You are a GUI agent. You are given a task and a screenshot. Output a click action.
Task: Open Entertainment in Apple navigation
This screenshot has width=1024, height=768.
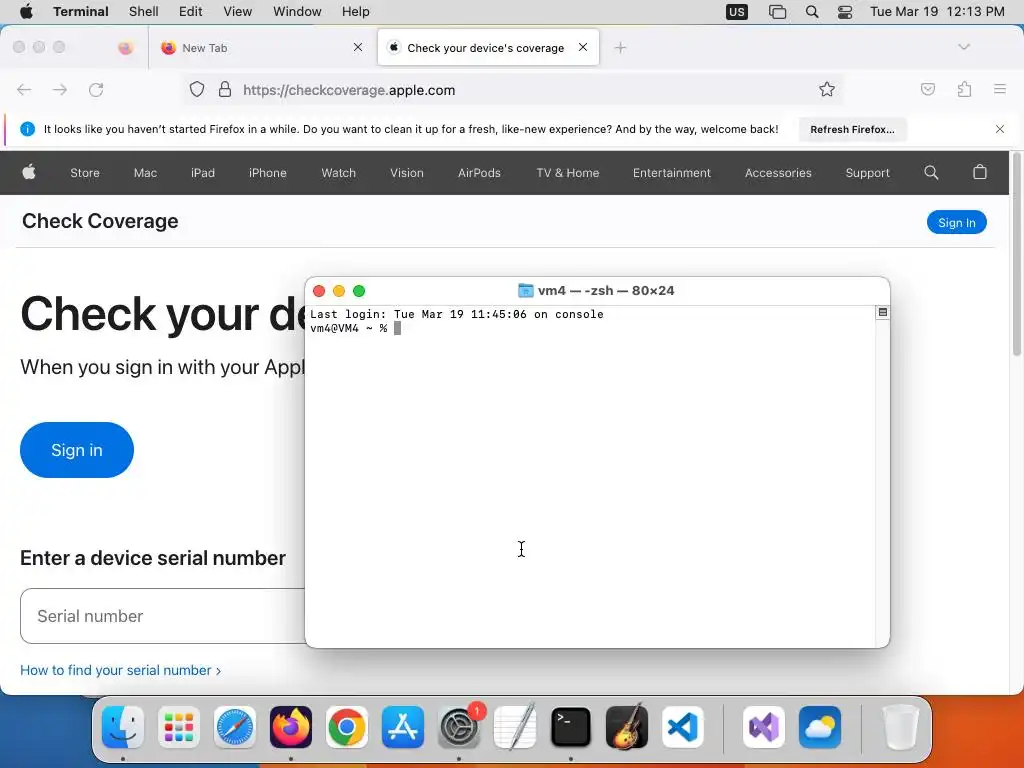(x=671, y=173)
